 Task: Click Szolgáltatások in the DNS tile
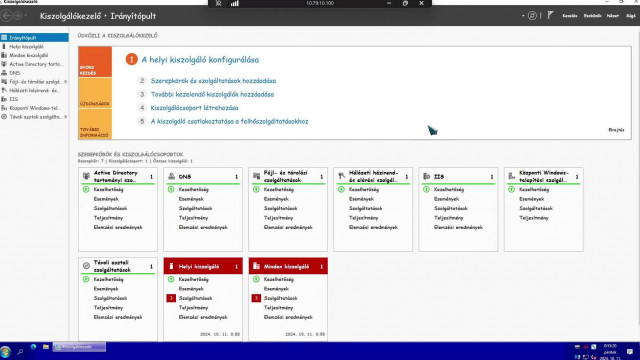pos(196,208)
